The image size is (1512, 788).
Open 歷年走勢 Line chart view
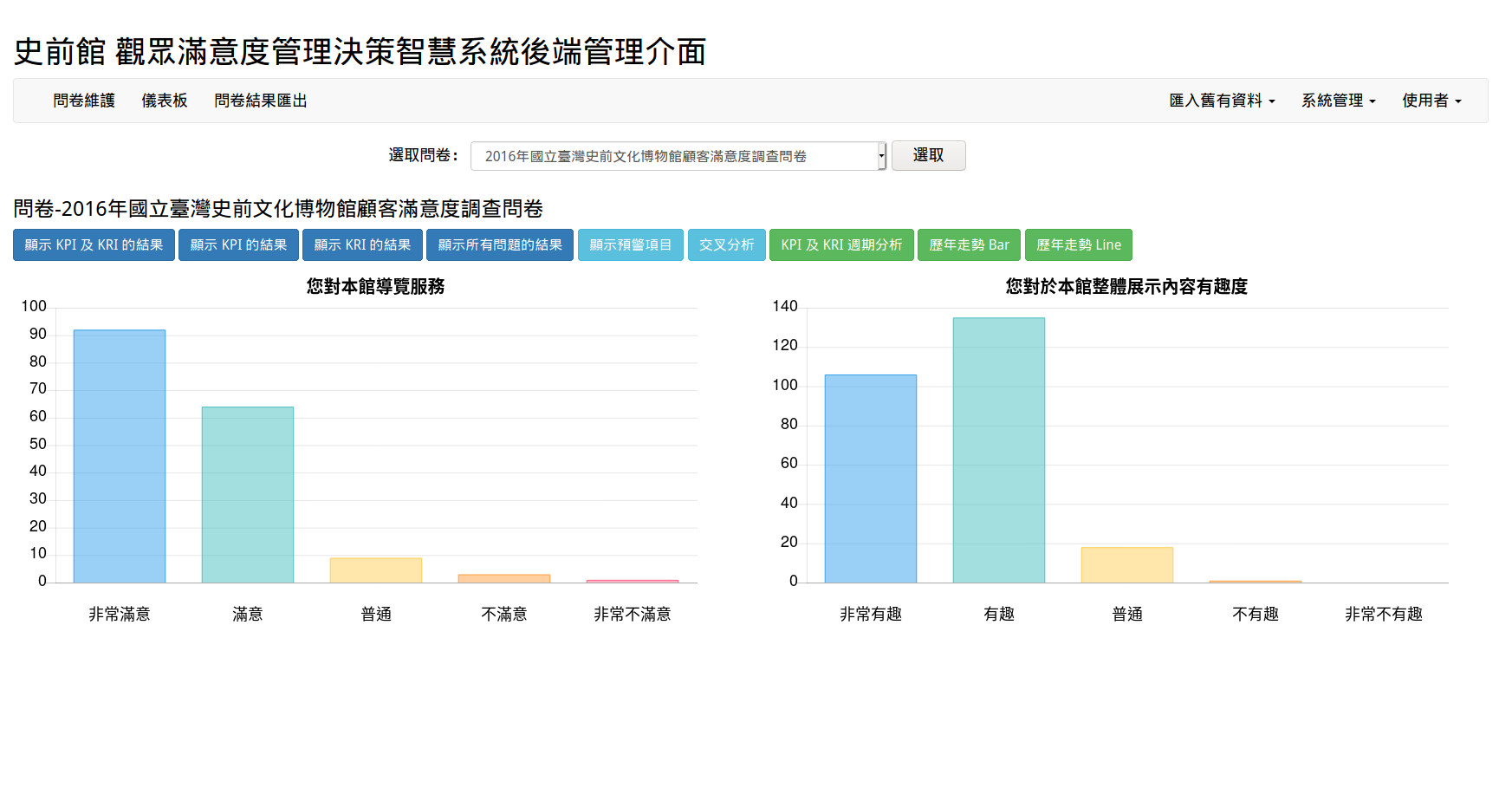click(1079, 245)
